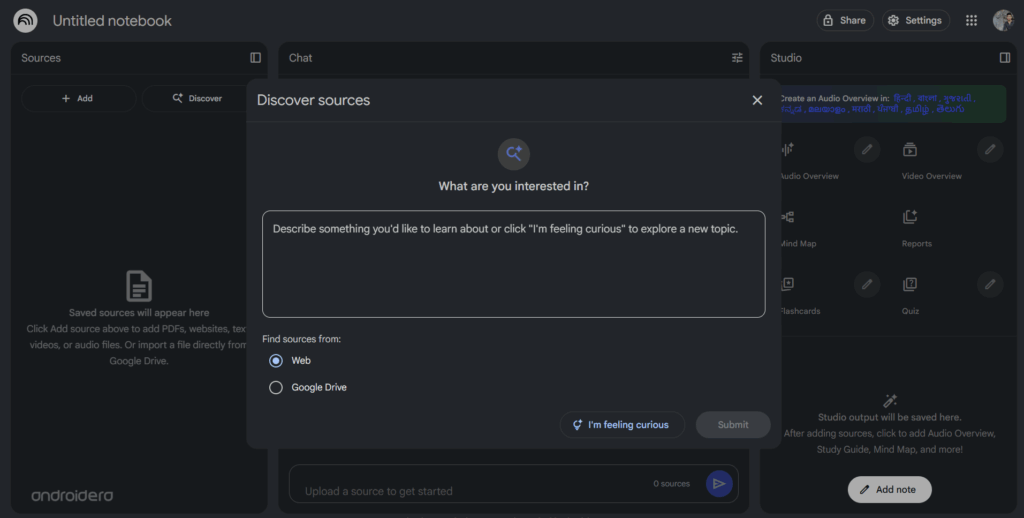Open the Settings menu
This screenshot has height=518, width=1024.
[x=915, y=20]
